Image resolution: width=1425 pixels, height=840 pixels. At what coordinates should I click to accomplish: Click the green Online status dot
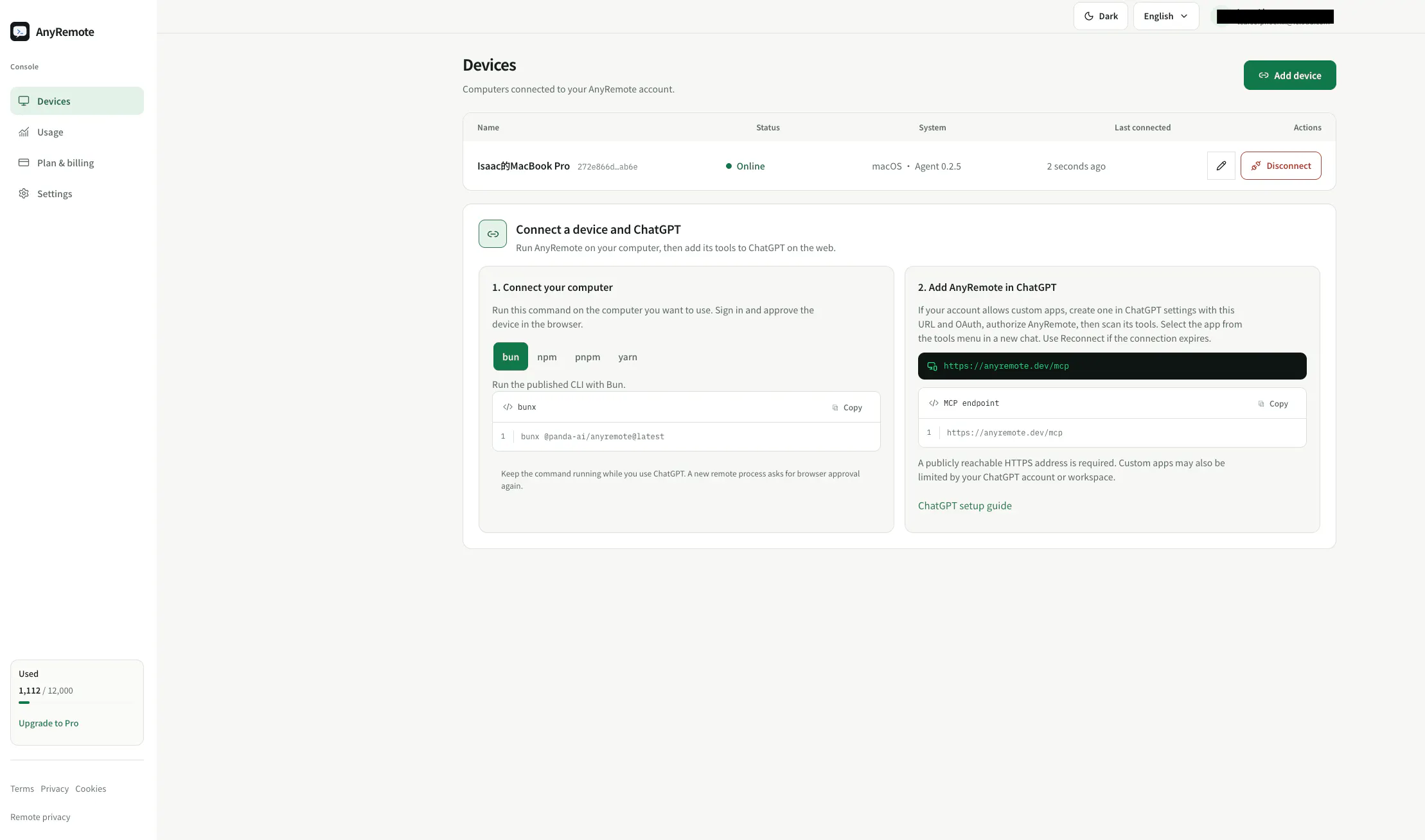tap(729, 166)
